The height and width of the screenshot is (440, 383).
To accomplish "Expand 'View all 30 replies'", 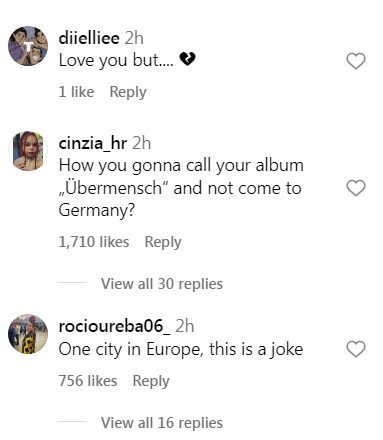I will [162, 284].
